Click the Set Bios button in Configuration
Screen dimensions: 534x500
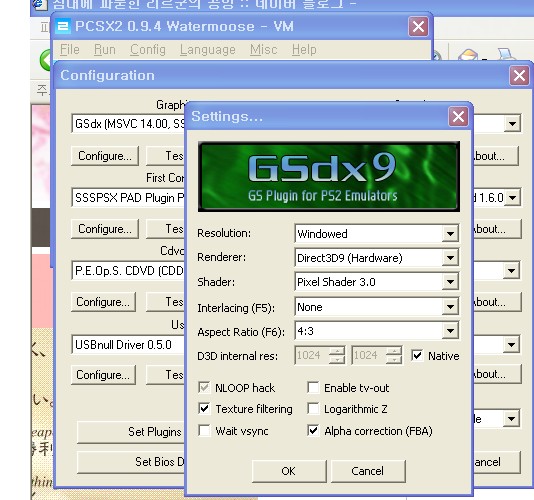pos(131,462)
